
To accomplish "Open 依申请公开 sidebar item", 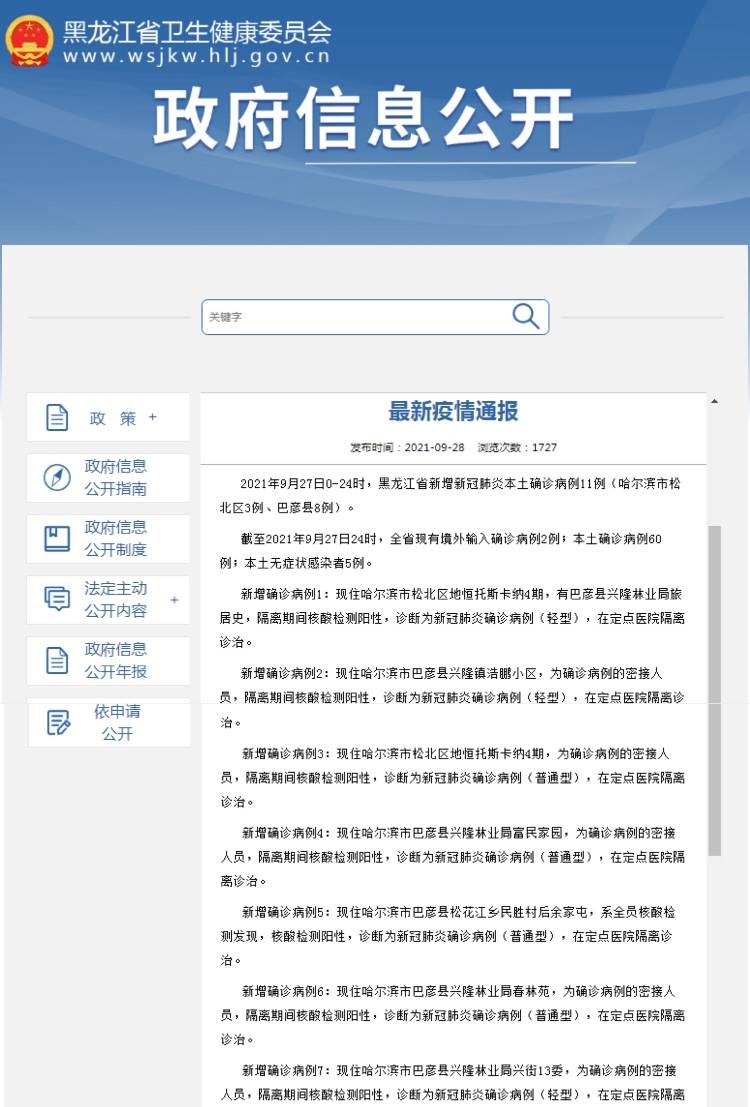I will pos(109,722).
